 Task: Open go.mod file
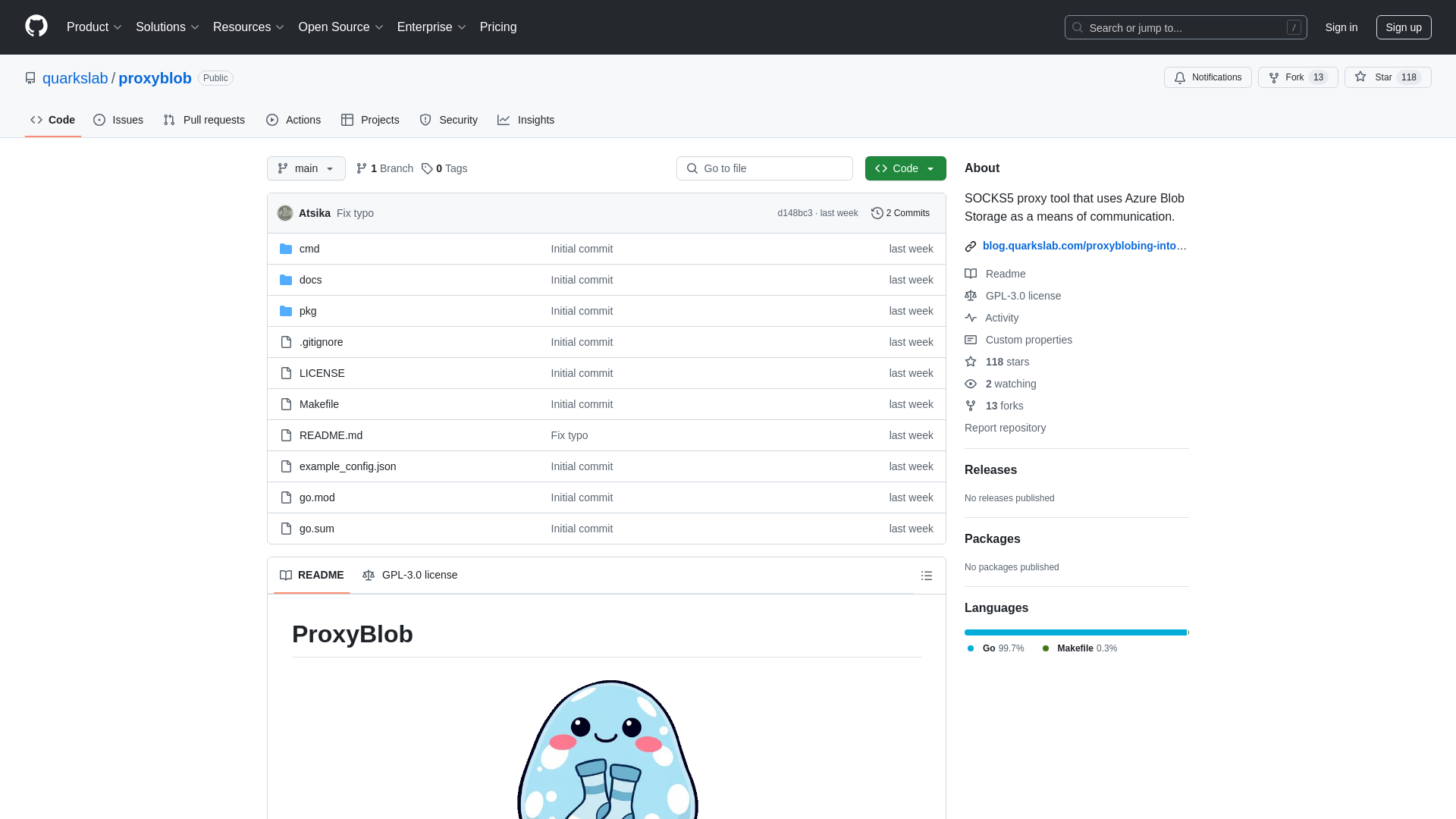[317, 497]
